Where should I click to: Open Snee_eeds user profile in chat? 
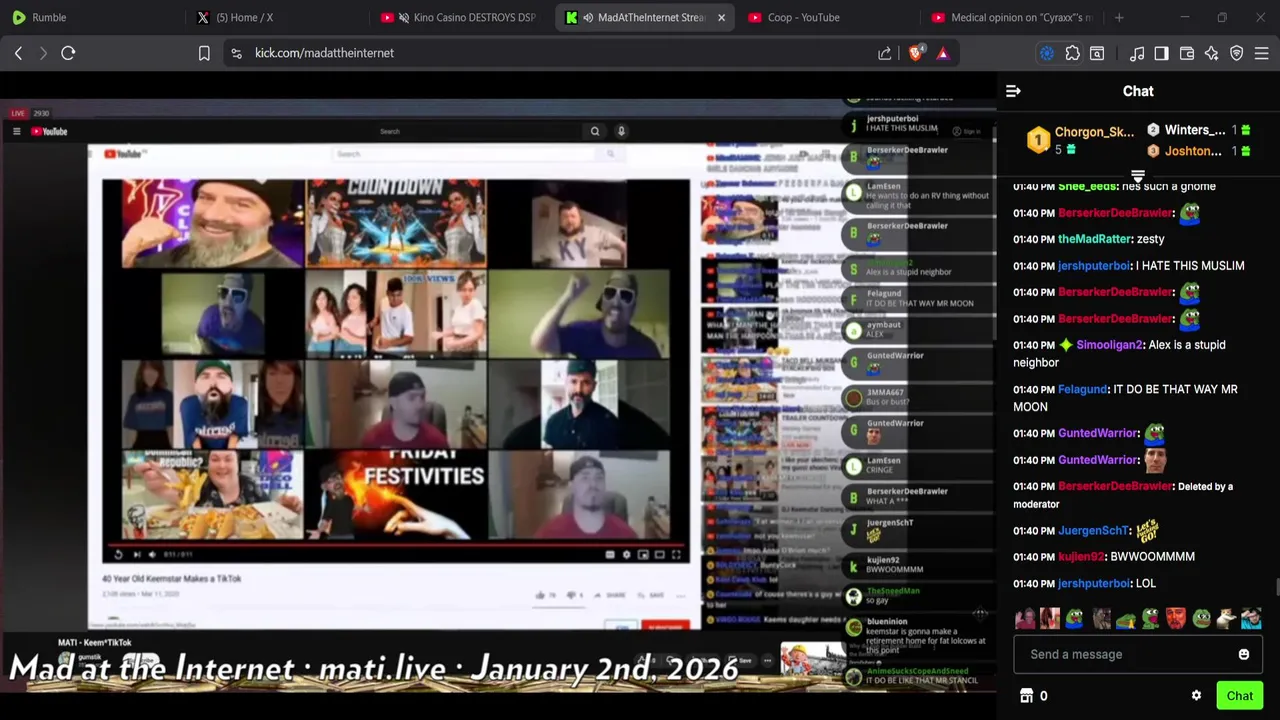1087,186
